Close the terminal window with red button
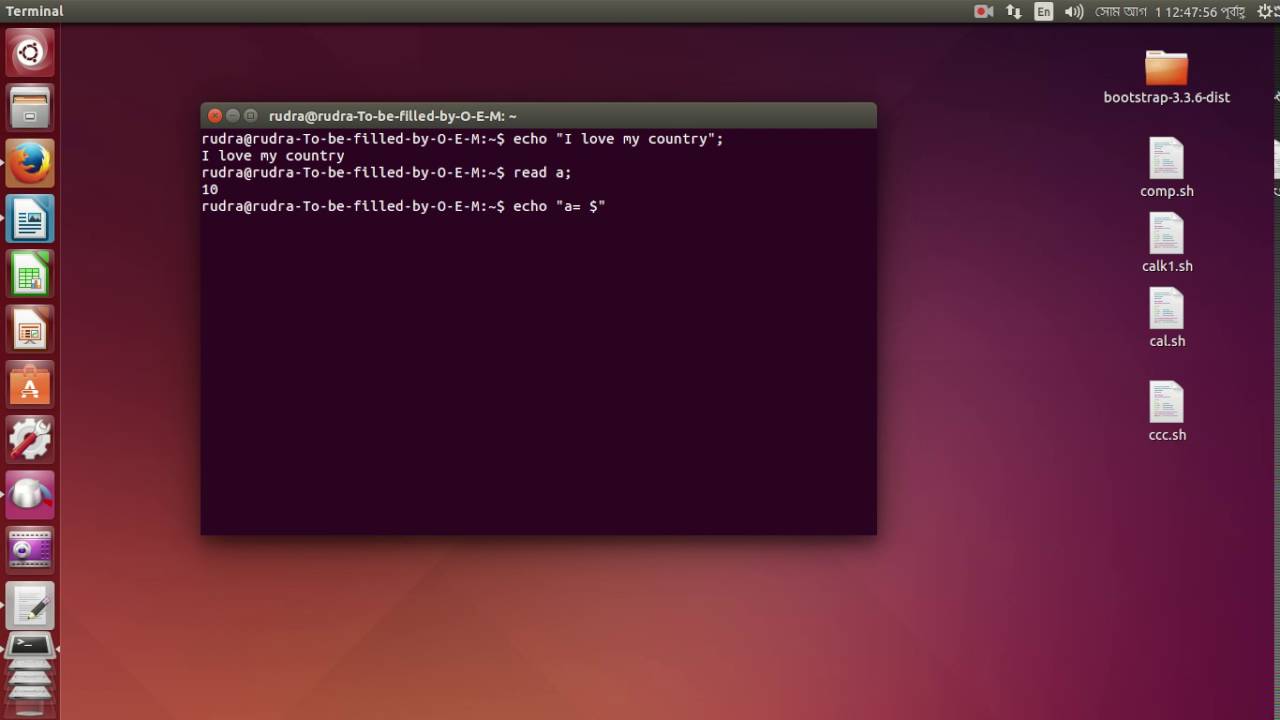The width and height of the screenshot is (1280, 720). pos(214,116)
